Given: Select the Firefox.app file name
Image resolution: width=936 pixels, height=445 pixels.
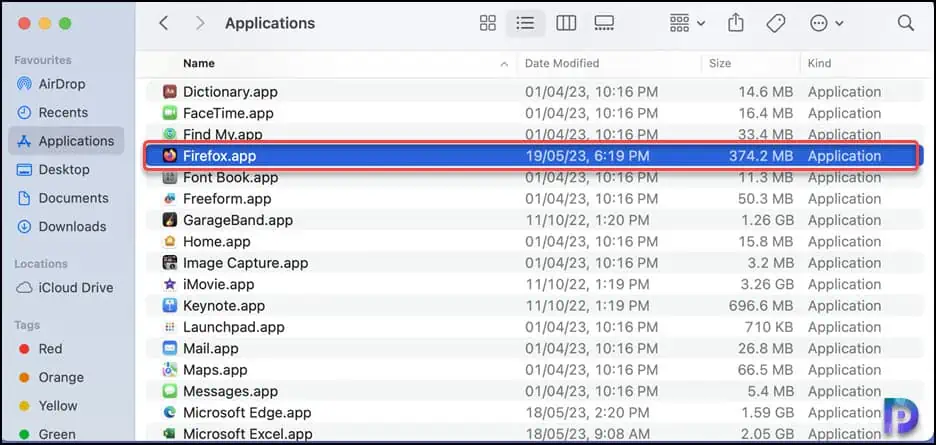Looking at the screenshot, I should pos(219,156).
